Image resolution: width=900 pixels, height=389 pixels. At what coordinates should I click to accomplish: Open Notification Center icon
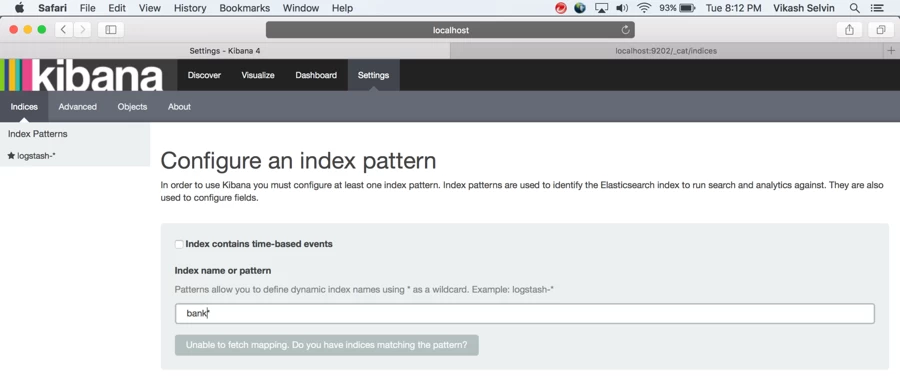pyautogui.click(x=877, y=8)
